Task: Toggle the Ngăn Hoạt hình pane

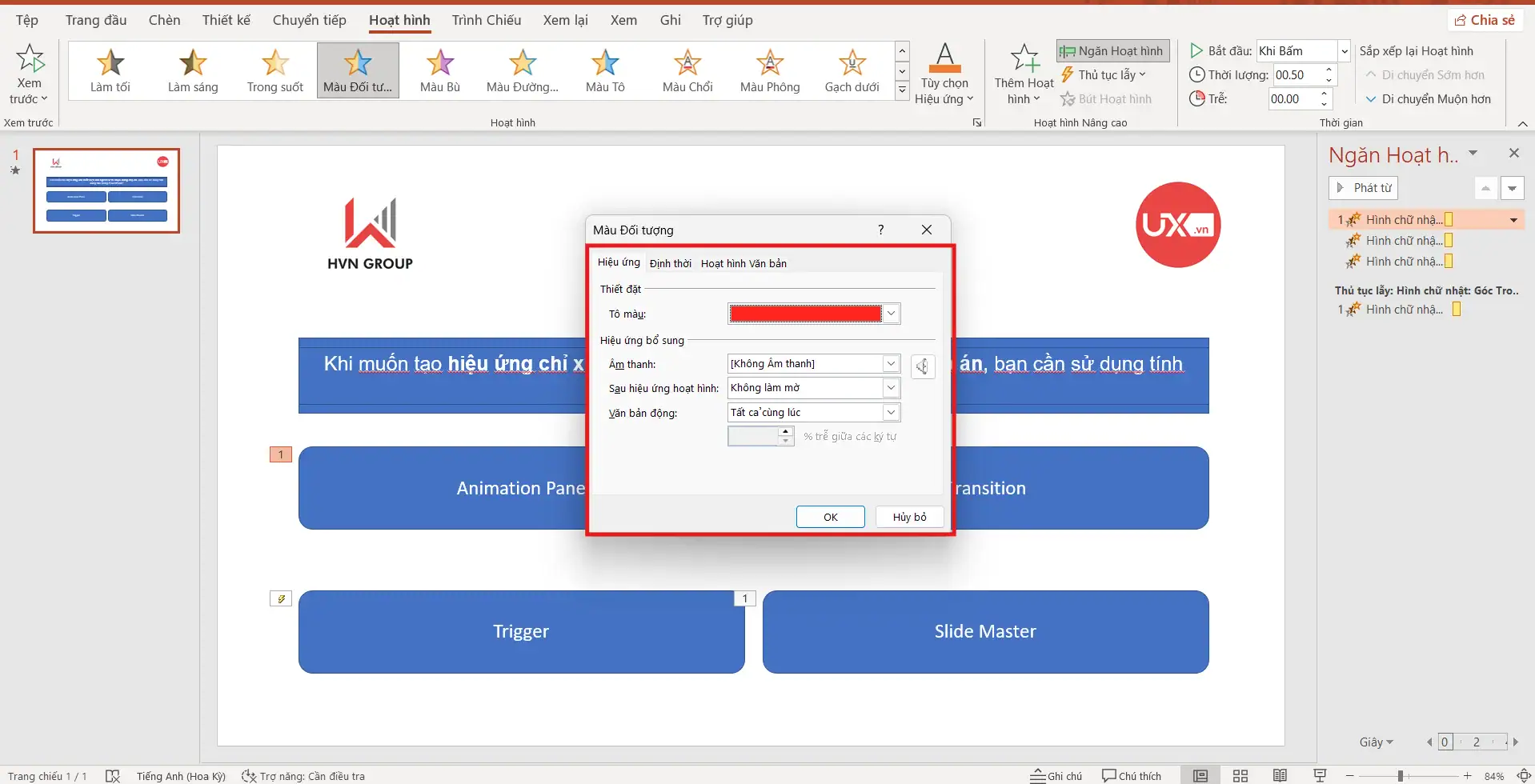Action: click(x=1112, y=51)
